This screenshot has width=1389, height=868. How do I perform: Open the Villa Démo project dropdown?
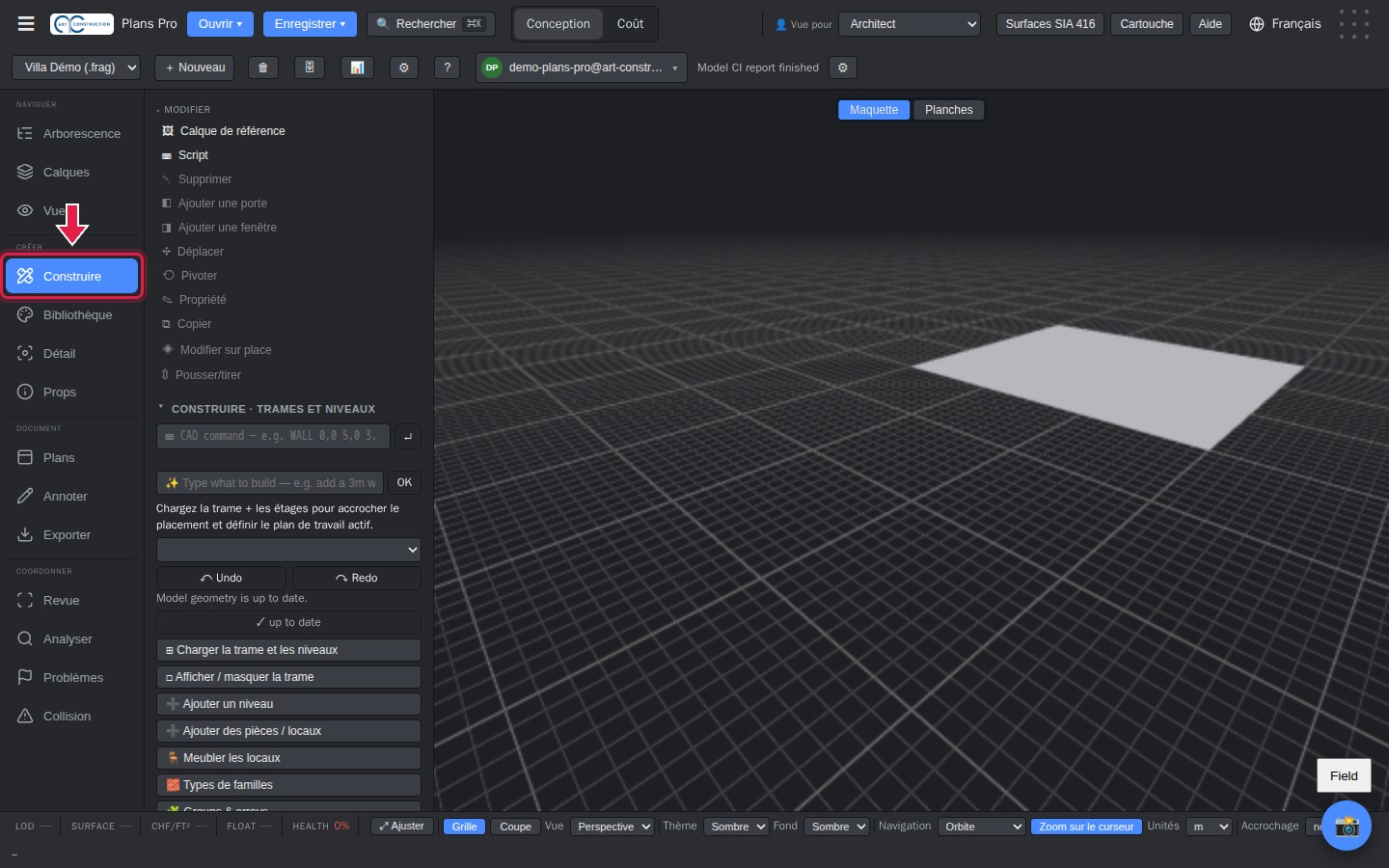click(x=76, y=68)
